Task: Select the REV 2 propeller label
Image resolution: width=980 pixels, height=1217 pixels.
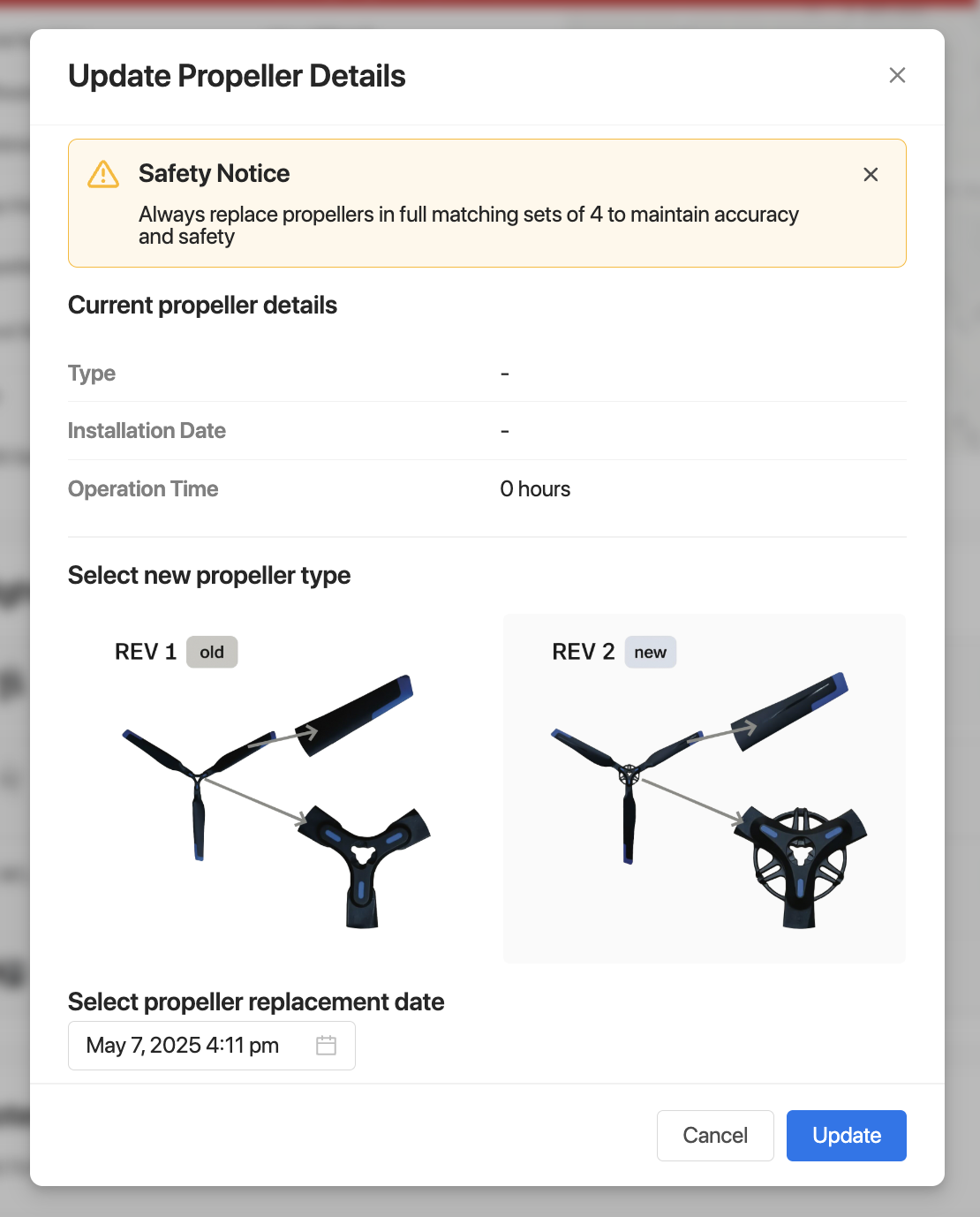Action: [583, 653]
